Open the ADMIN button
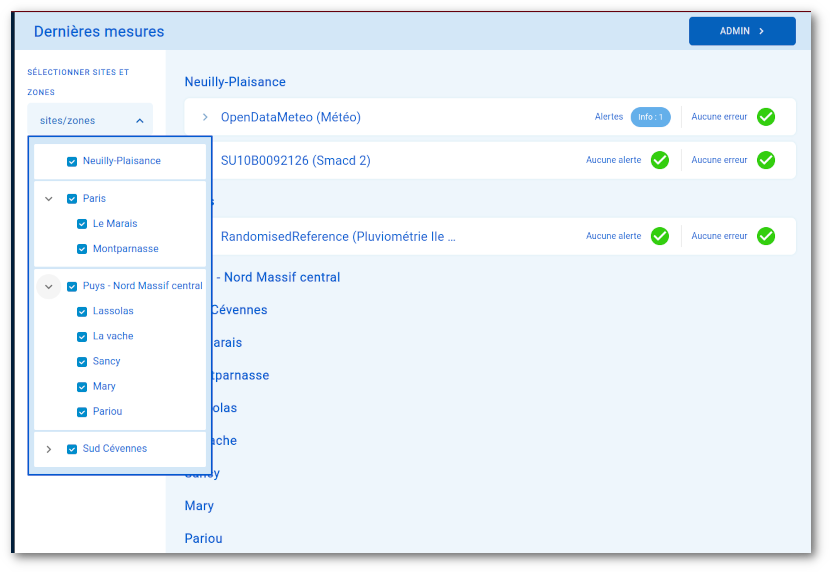The image size is (830, 572). pyautogui.click(x=742, y=31)
